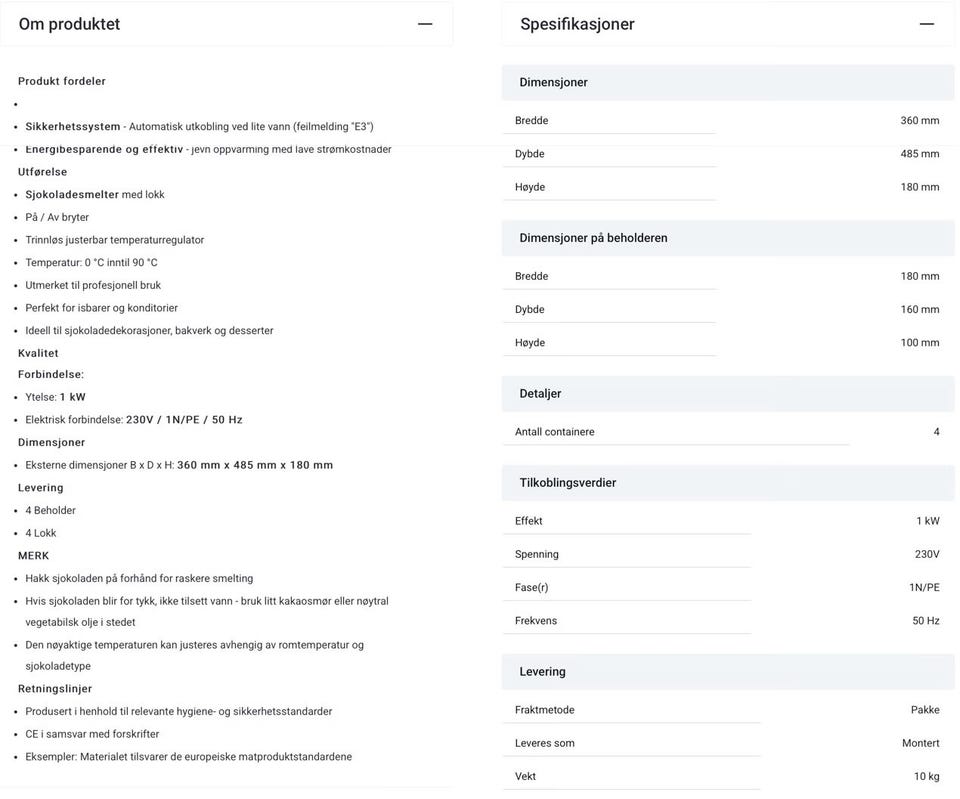Viewport: 960px width, 799px height.
Task: Click the Spesifikasjoner heading
Action: 577,24
